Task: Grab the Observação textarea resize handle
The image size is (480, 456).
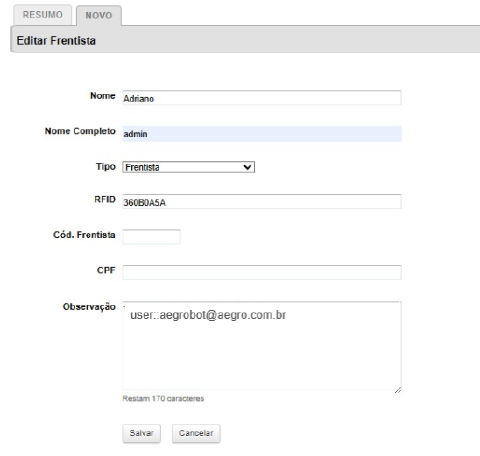Action: pyautogui.click(x=398, y=390)
